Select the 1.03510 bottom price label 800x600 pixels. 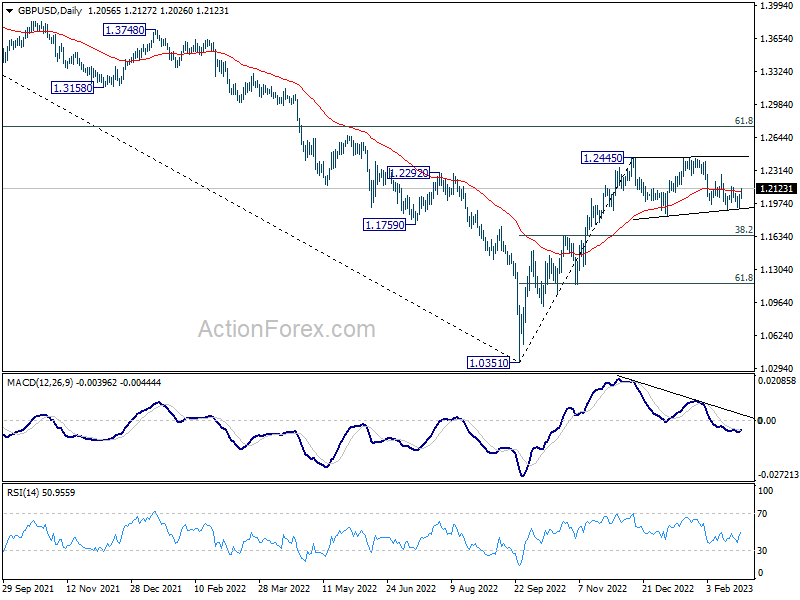click(489, 363)
